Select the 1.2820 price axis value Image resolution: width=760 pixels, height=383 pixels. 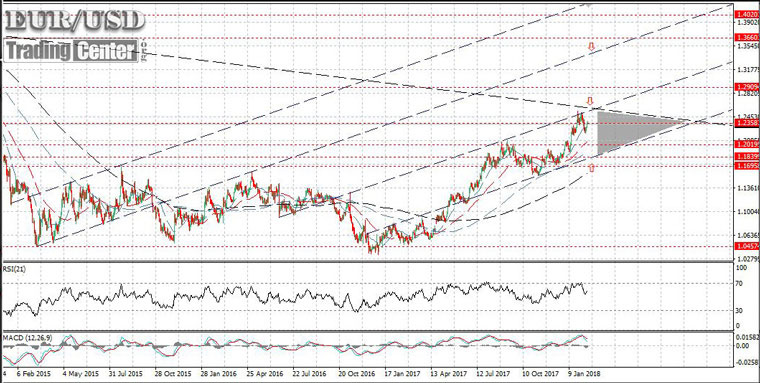tap(748, 94)
